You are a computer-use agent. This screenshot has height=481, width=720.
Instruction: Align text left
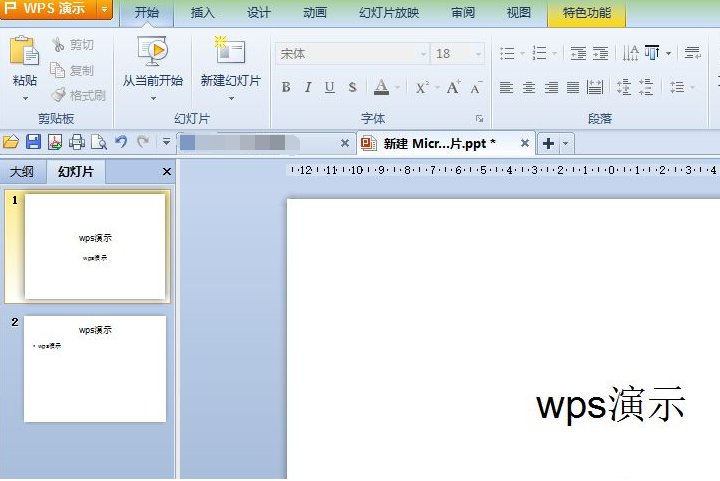click(x=506, y=87)
